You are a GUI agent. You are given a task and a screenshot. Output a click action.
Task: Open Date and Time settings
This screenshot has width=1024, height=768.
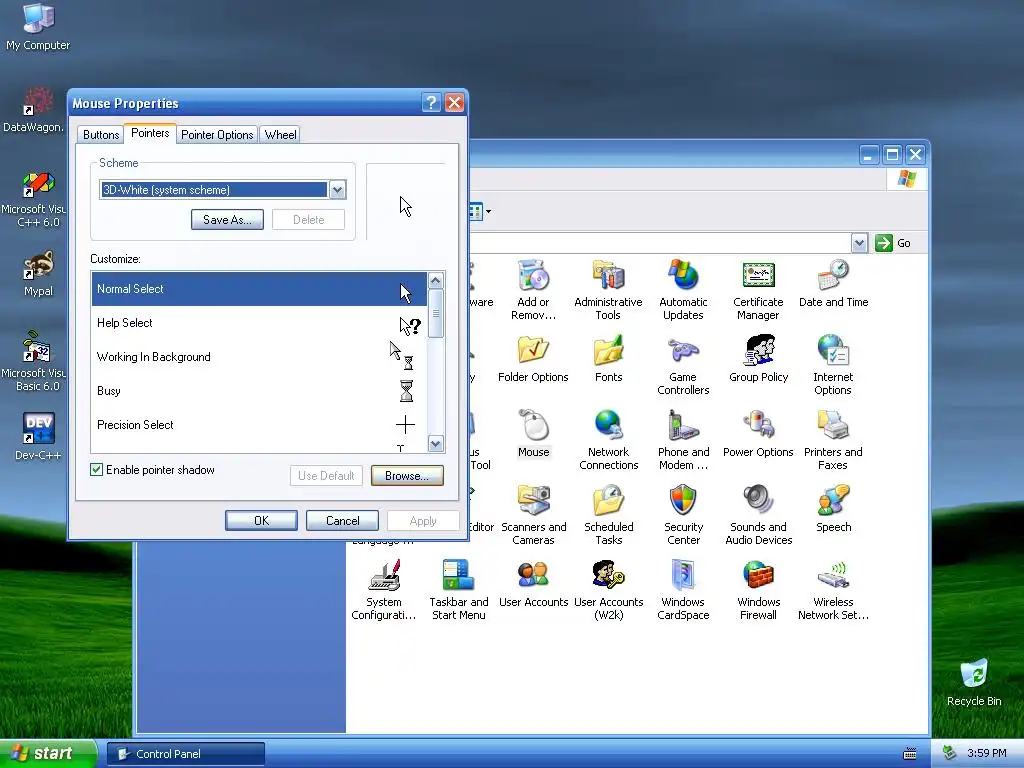tap(833, 283)
